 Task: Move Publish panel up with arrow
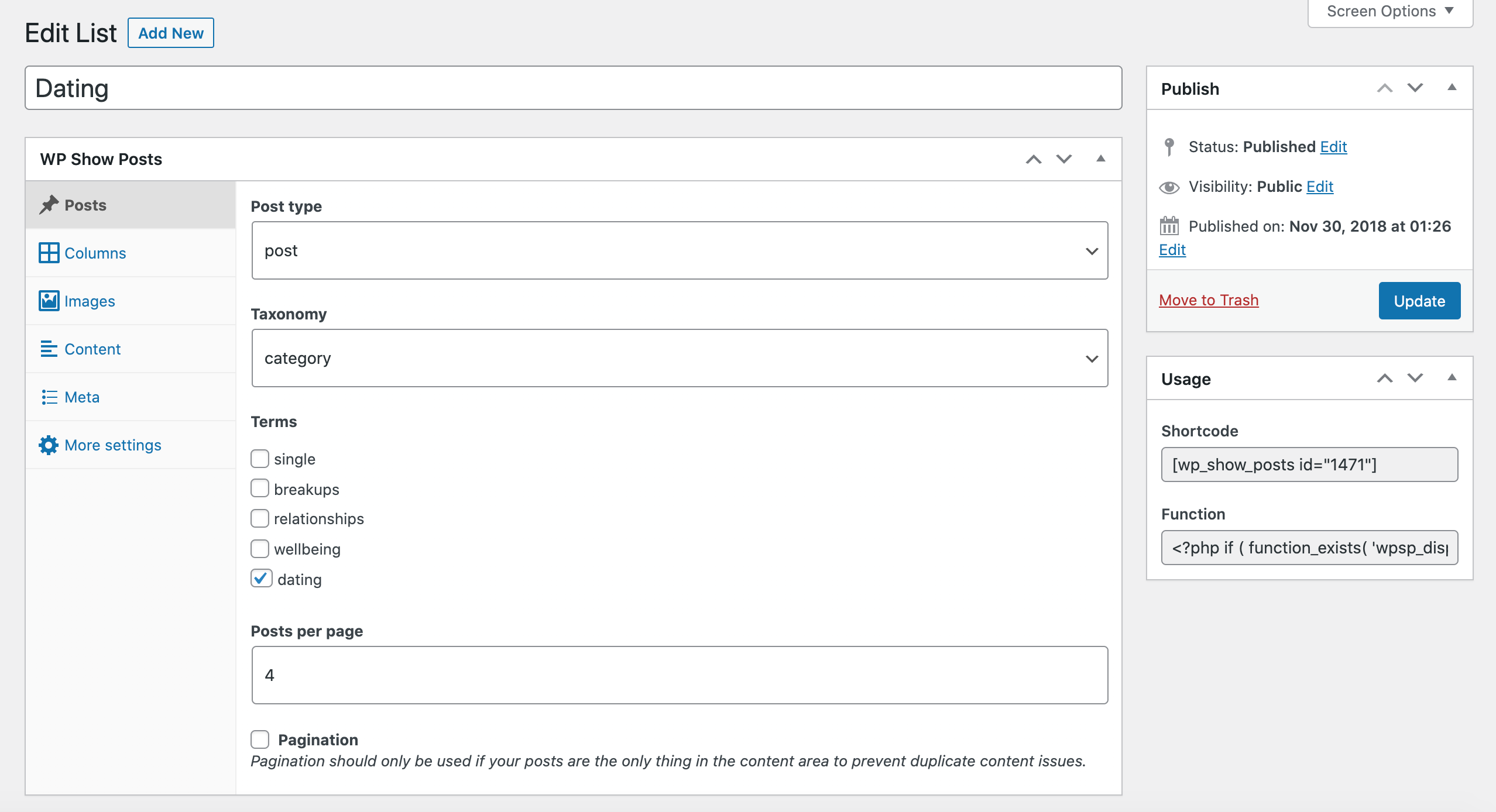(x=1384, y=88)
